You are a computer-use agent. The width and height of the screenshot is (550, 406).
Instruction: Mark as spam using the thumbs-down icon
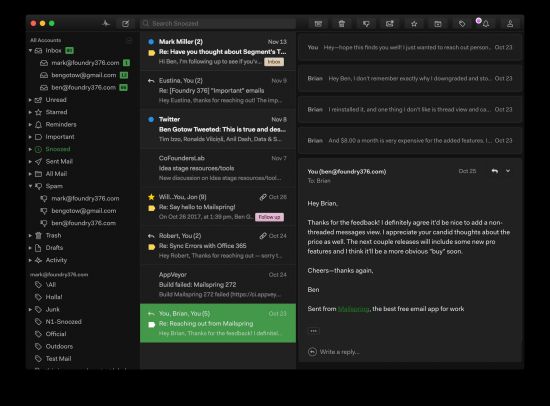point(366,24)
